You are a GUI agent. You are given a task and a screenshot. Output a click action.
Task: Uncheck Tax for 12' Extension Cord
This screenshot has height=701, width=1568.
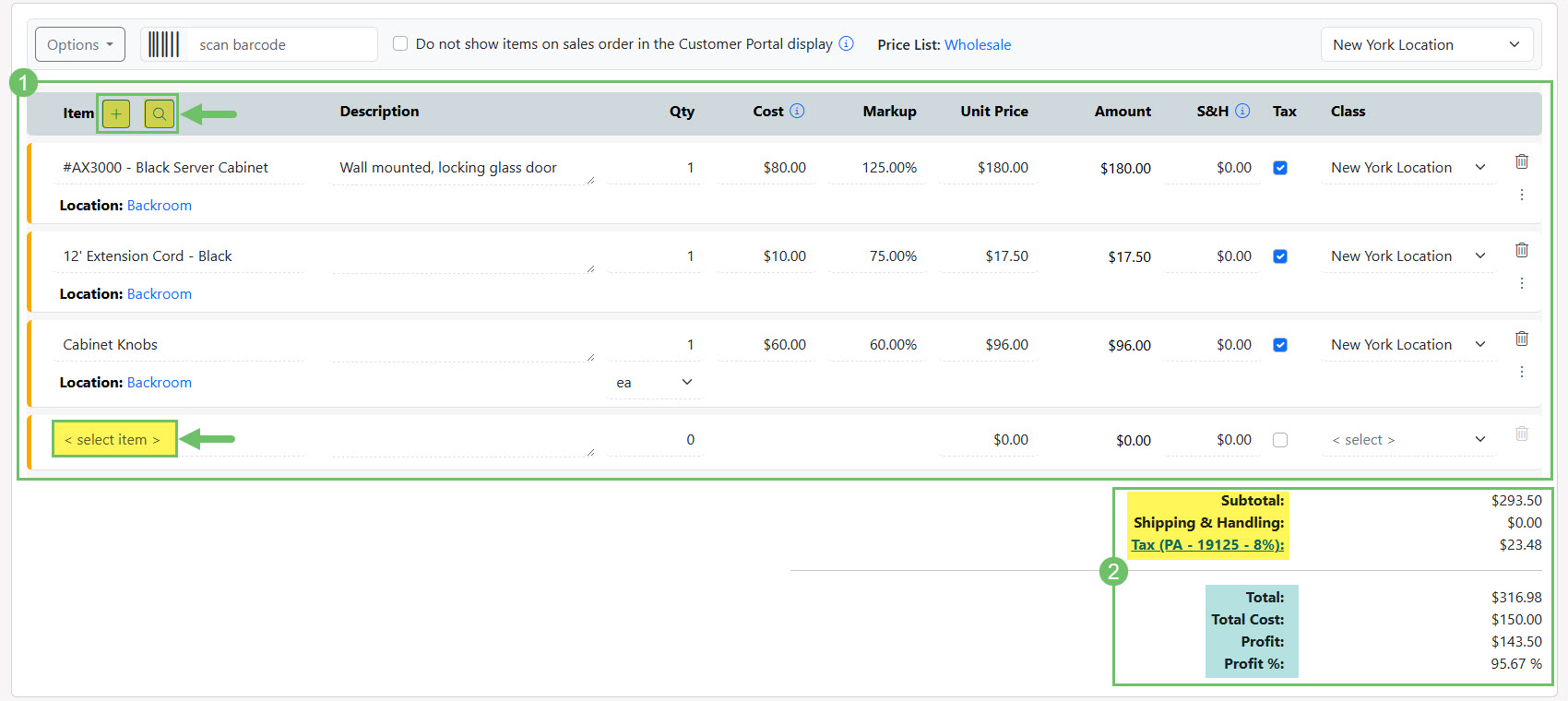pyautogui.click(x=1280, y=256)
